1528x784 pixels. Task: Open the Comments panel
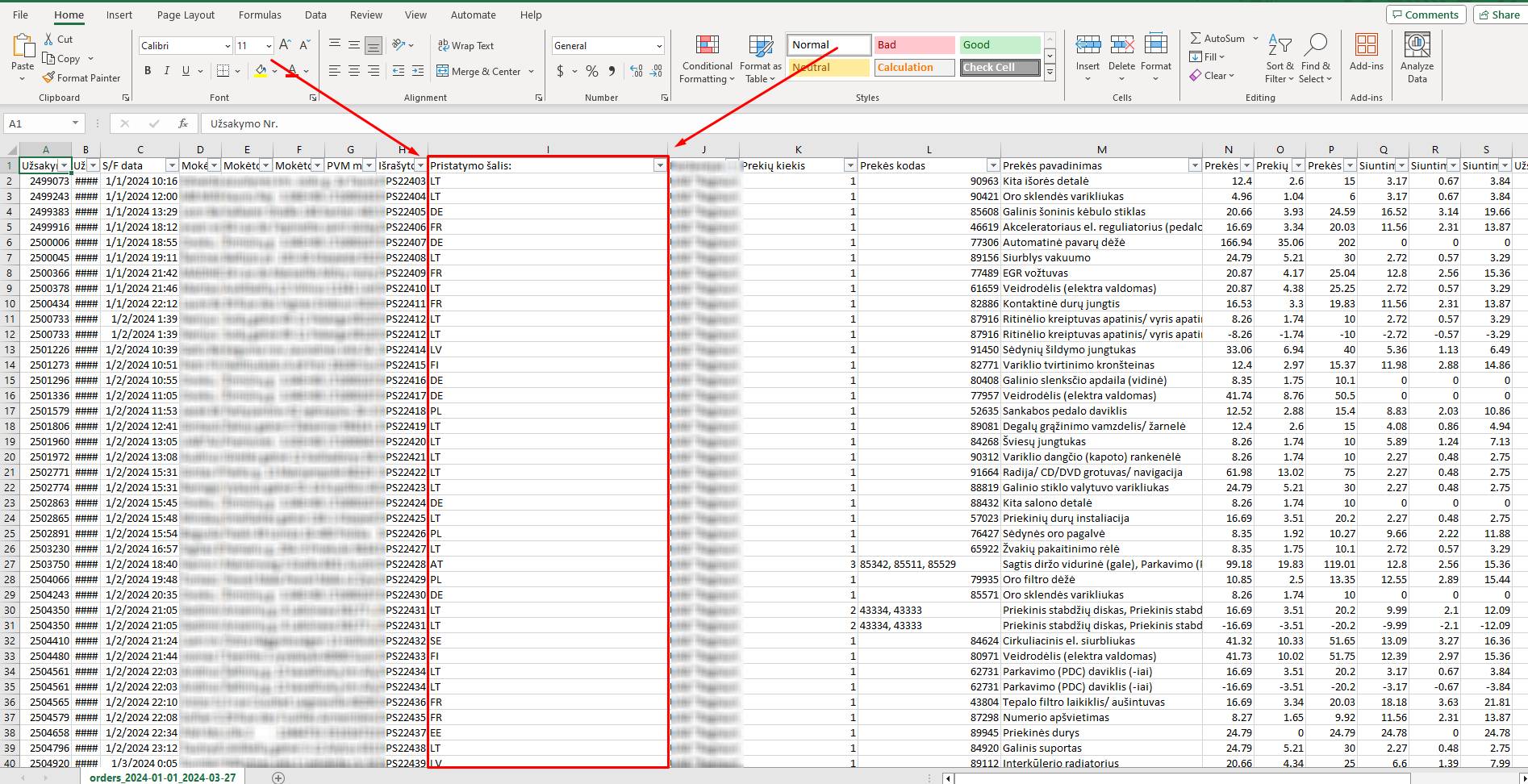coord(1426,14)
